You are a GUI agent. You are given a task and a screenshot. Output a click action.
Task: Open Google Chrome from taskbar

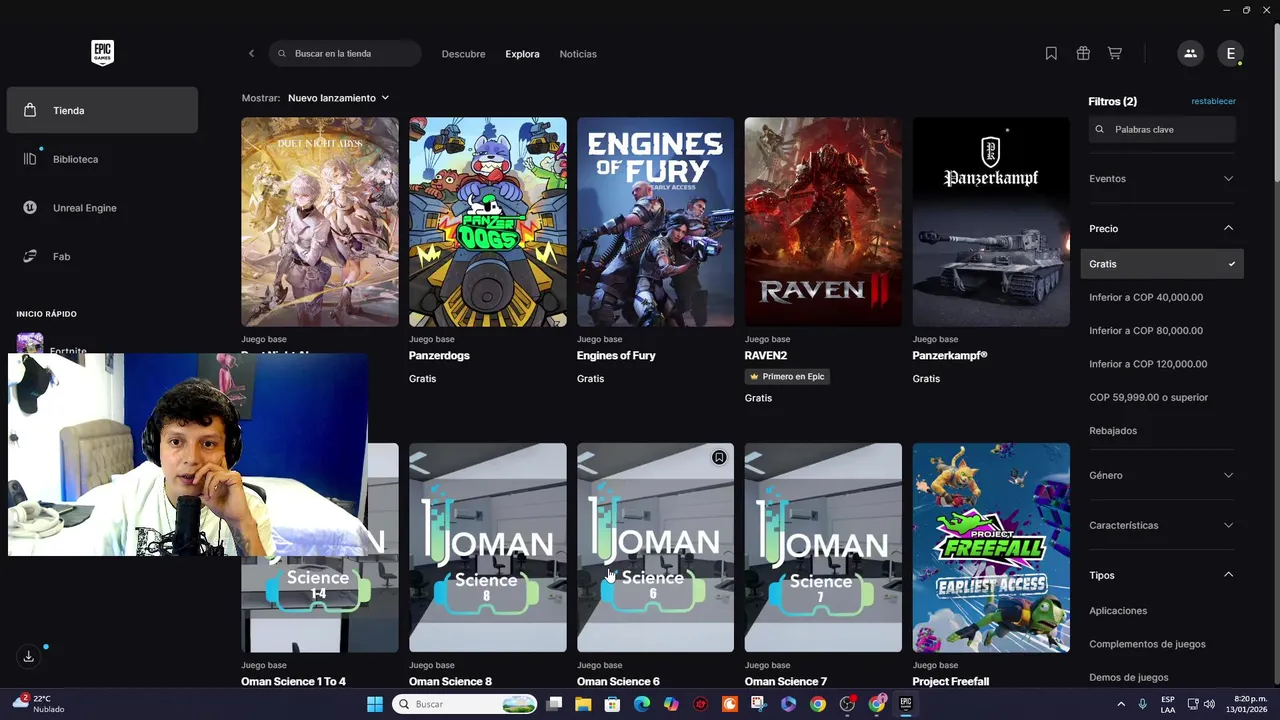coord(818,704)
